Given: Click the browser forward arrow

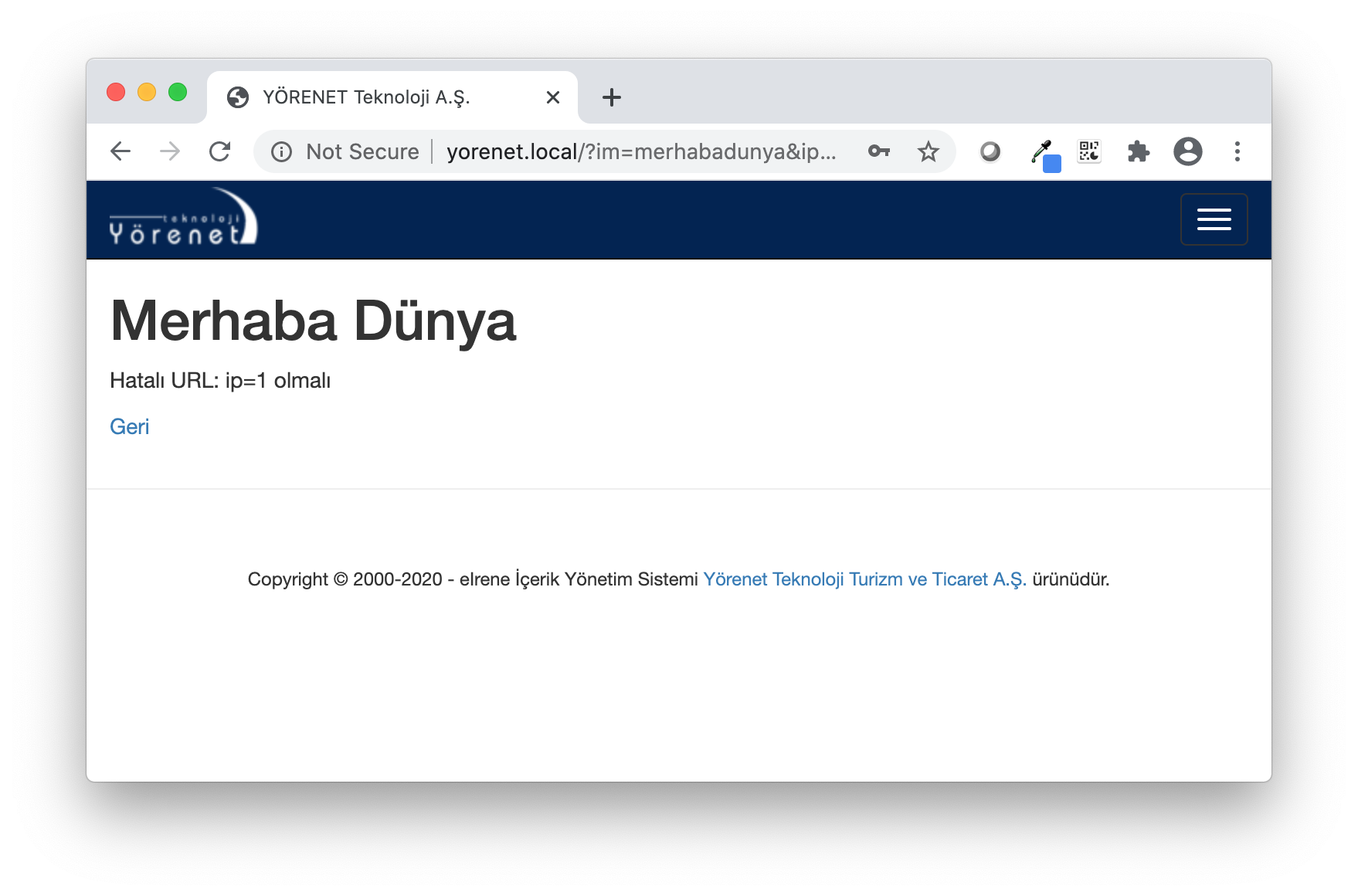Looking at the screenshot, I should click(x=170, y=151).
